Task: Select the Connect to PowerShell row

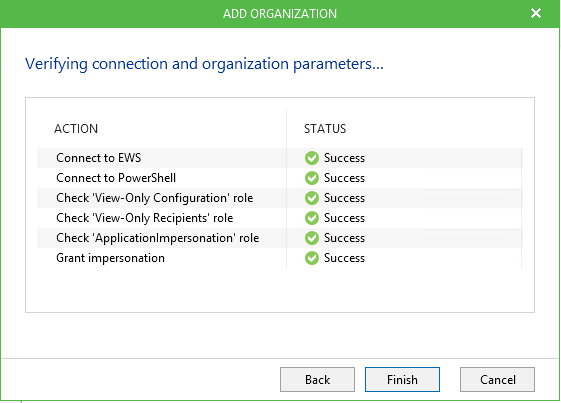Action: [279, 178]
